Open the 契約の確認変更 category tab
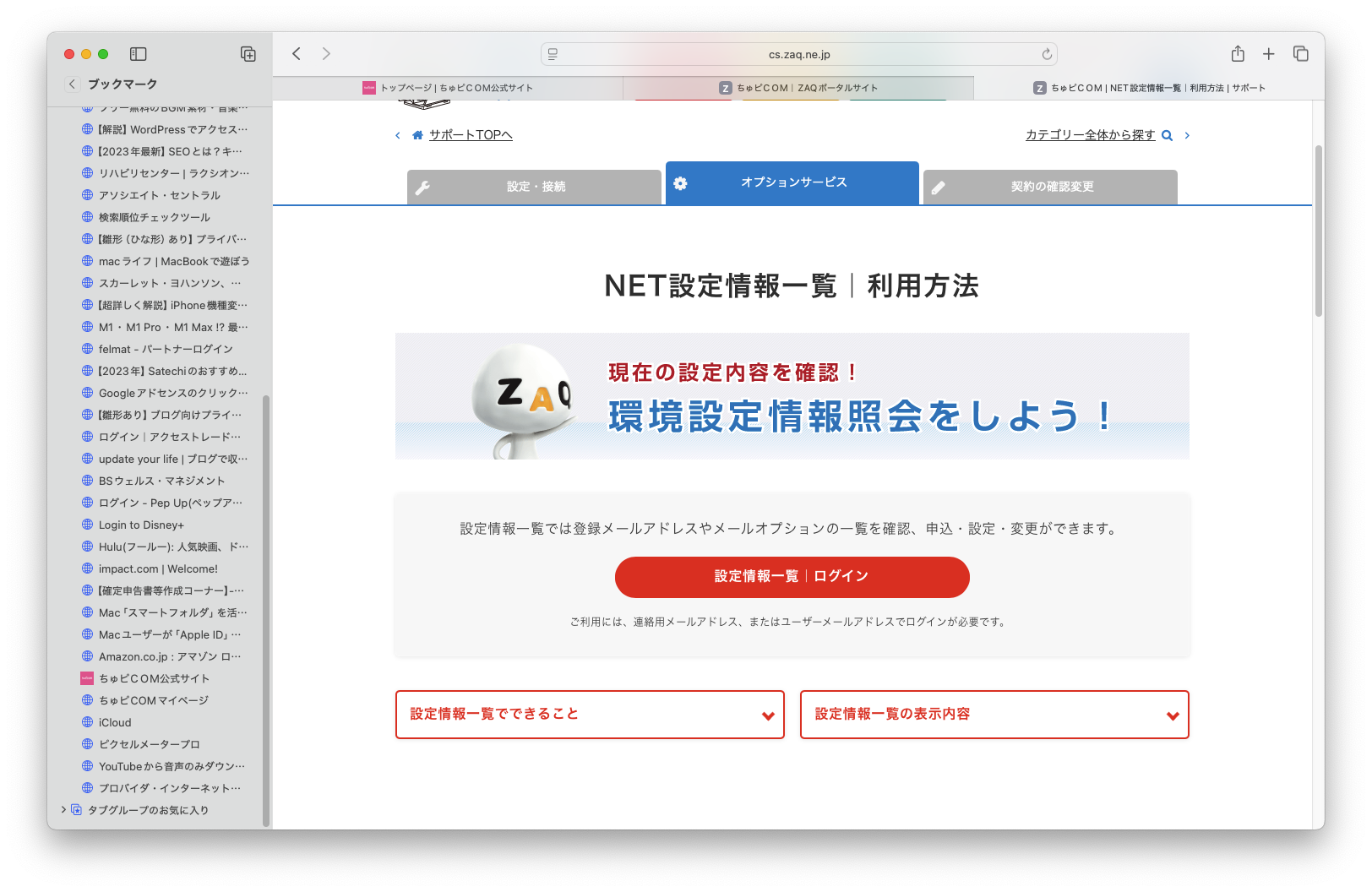This screenshot has width=1372, height=892. click(x=1050, y=187)
